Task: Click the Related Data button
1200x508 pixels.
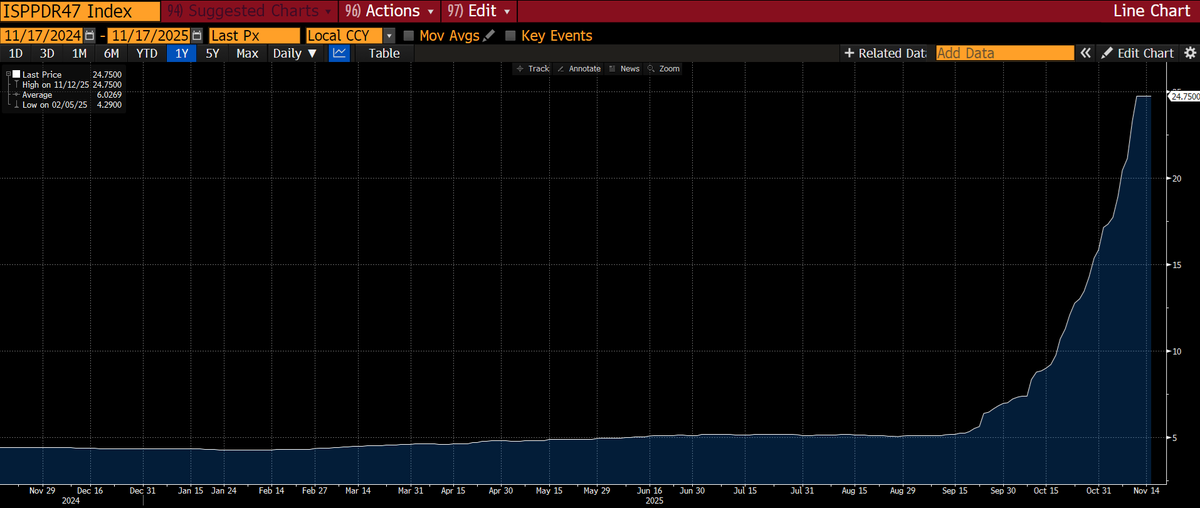Action: pyautogui.click(x=886, y=53)
